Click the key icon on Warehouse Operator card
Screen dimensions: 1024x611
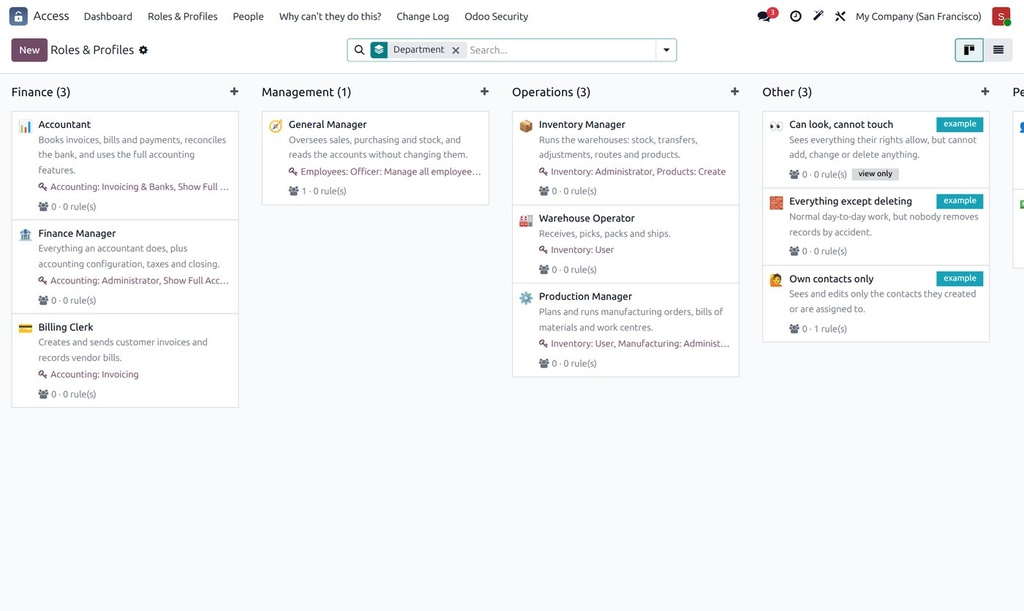pos(543,249)
